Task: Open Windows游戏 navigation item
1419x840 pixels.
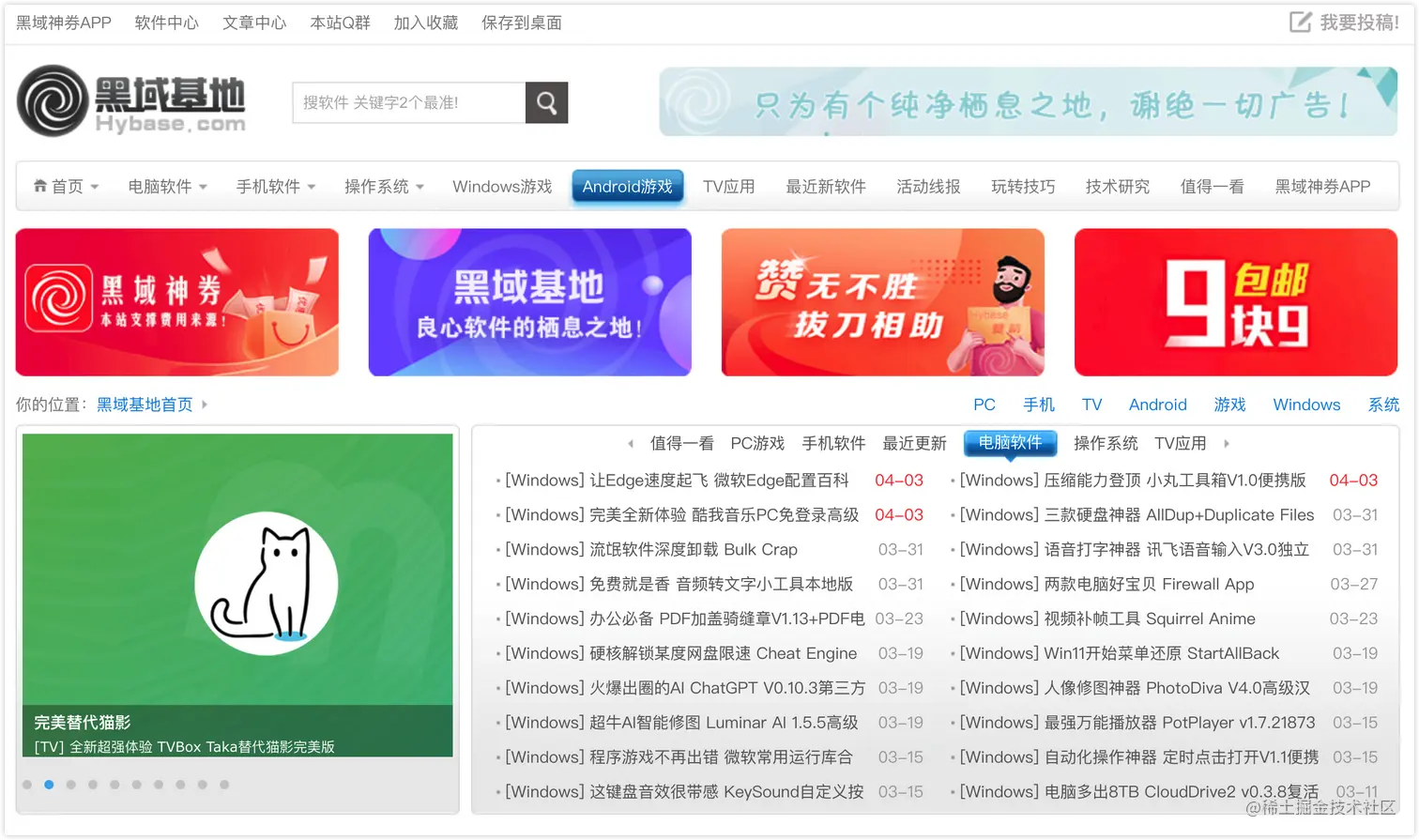Action: 502,187
